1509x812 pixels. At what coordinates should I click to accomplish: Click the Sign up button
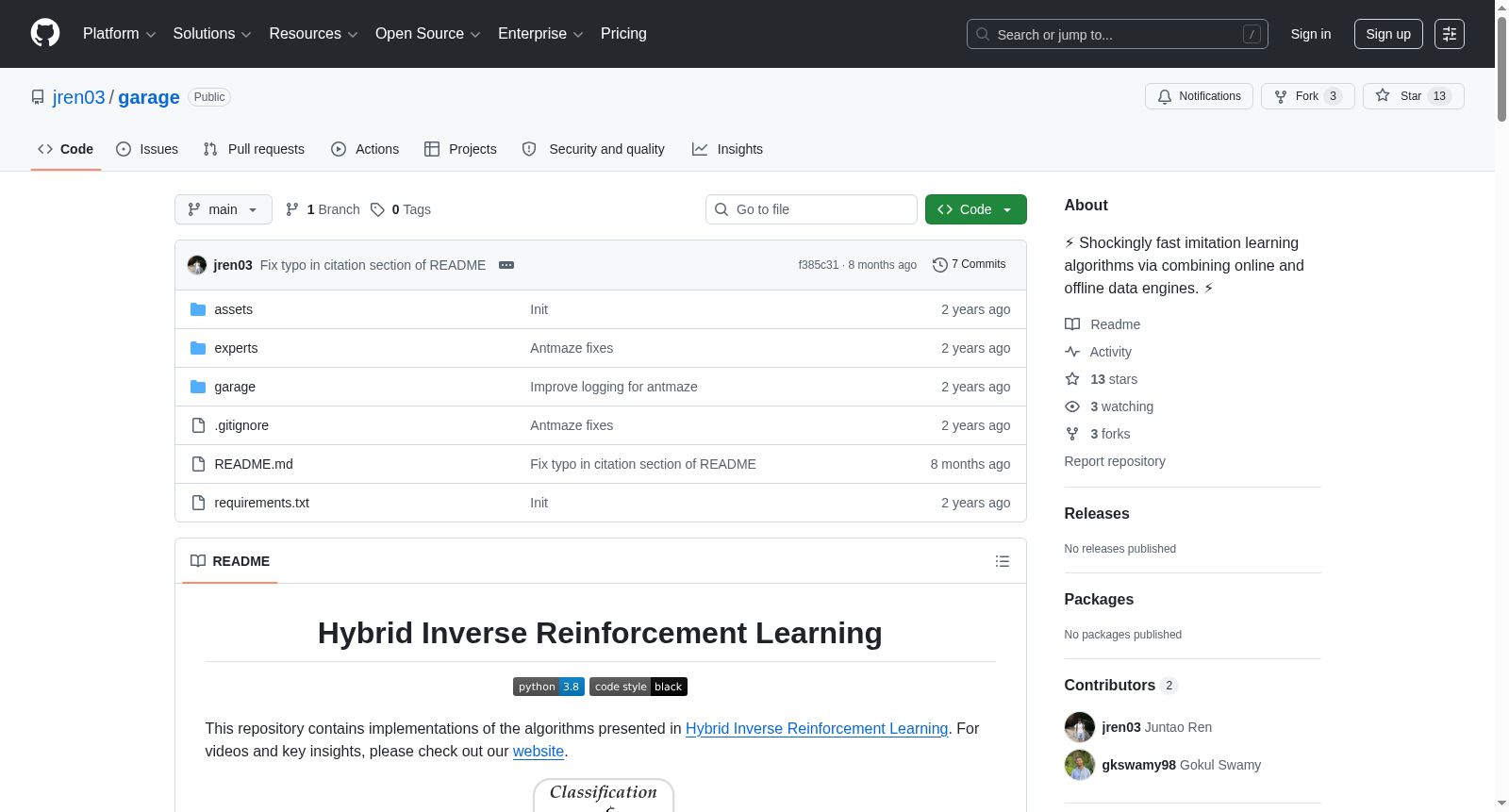[x=1388, y=34]
